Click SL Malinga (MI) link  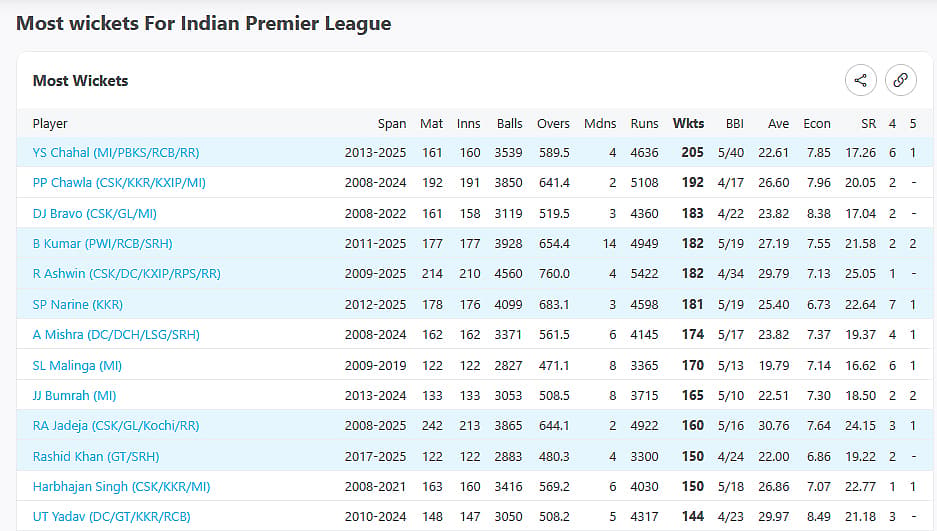pos(77,366)
